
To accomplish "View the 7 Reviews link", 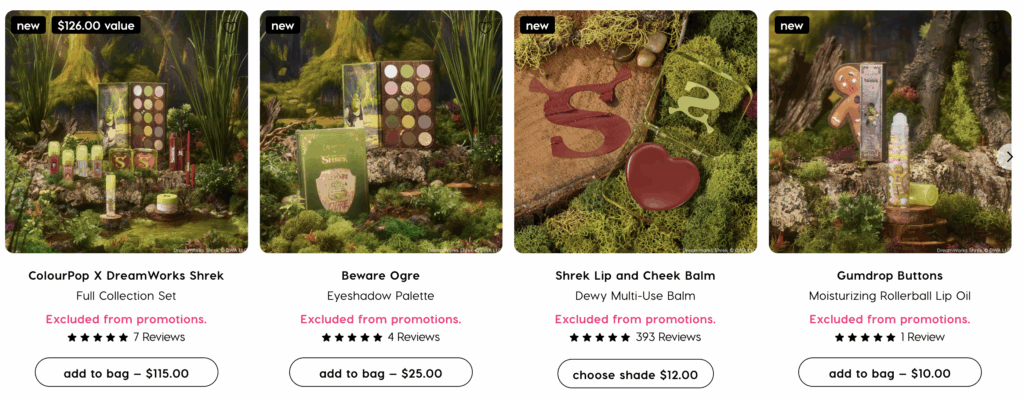I will point(159,338).
